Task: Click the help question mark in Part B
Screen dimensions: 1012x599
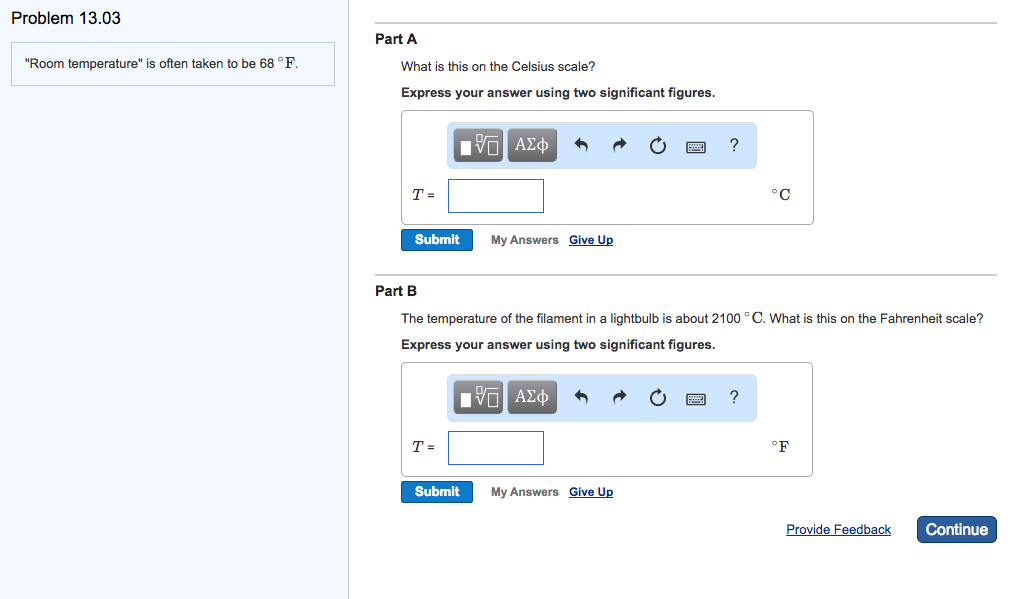Action: click(x=733, y=397)
